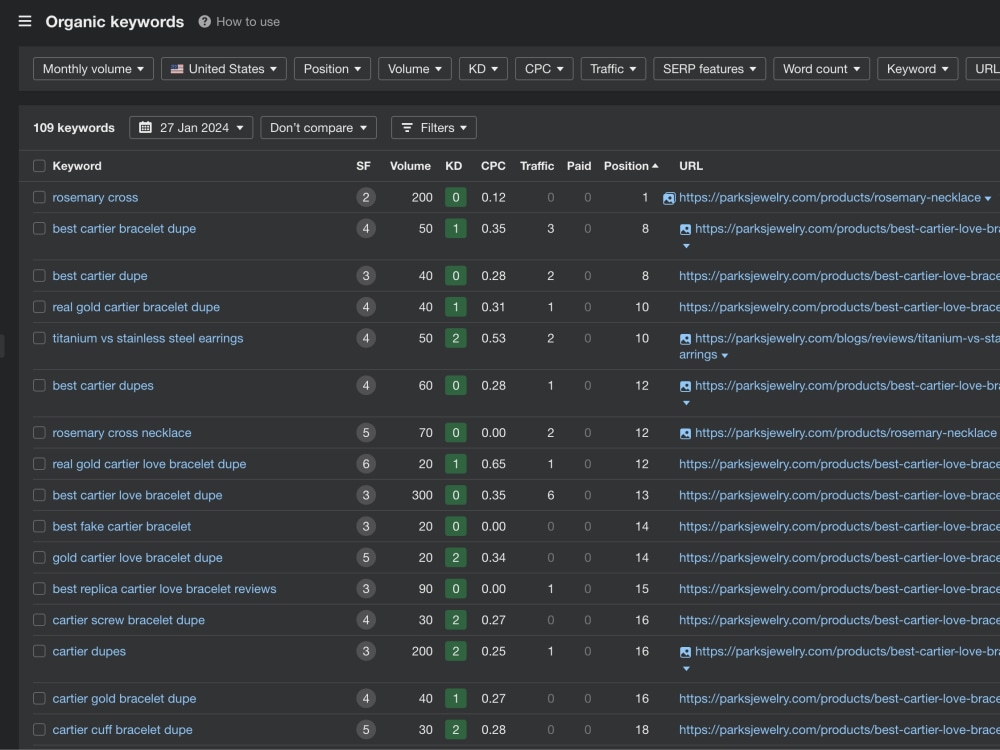Select the checkbox for cartier cuff bracelet dupe

coord(40,730)
